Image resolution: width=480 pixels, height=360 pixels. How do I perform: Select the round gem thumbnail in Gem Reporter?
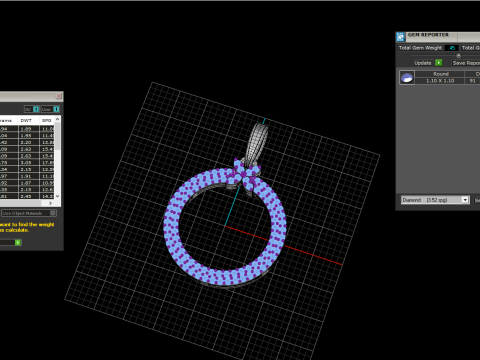(x=407, y=78)
